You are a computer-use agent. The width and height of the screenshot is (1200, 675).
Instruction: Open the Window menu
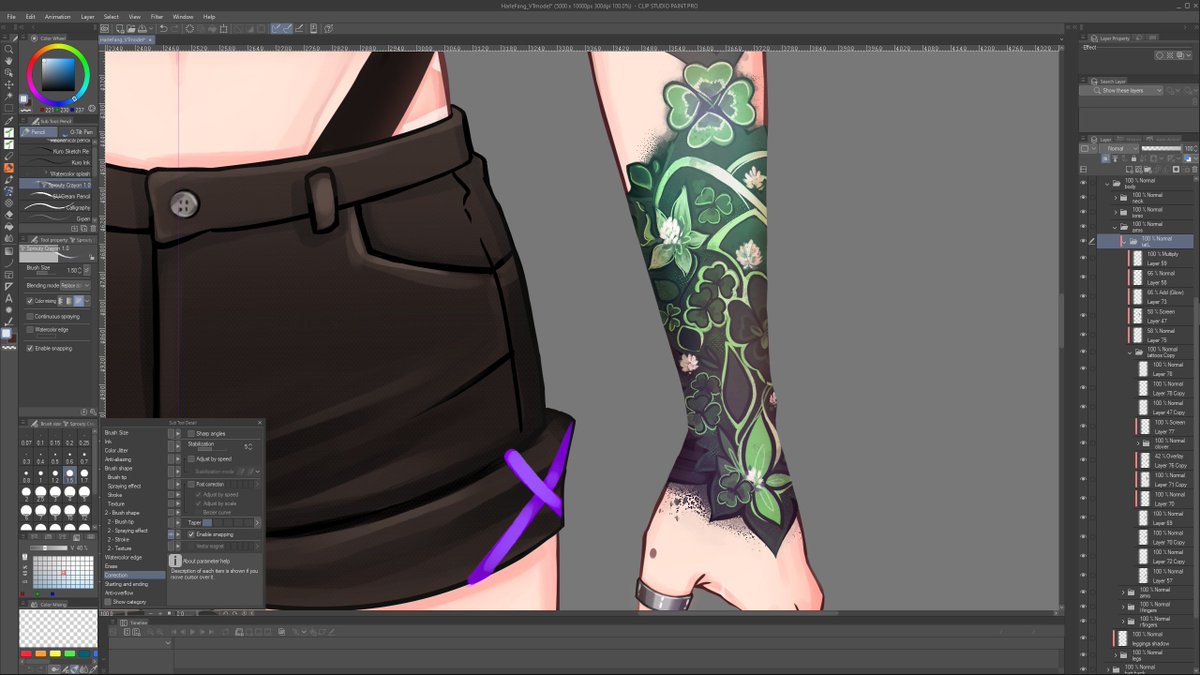(x=183, y=17)
